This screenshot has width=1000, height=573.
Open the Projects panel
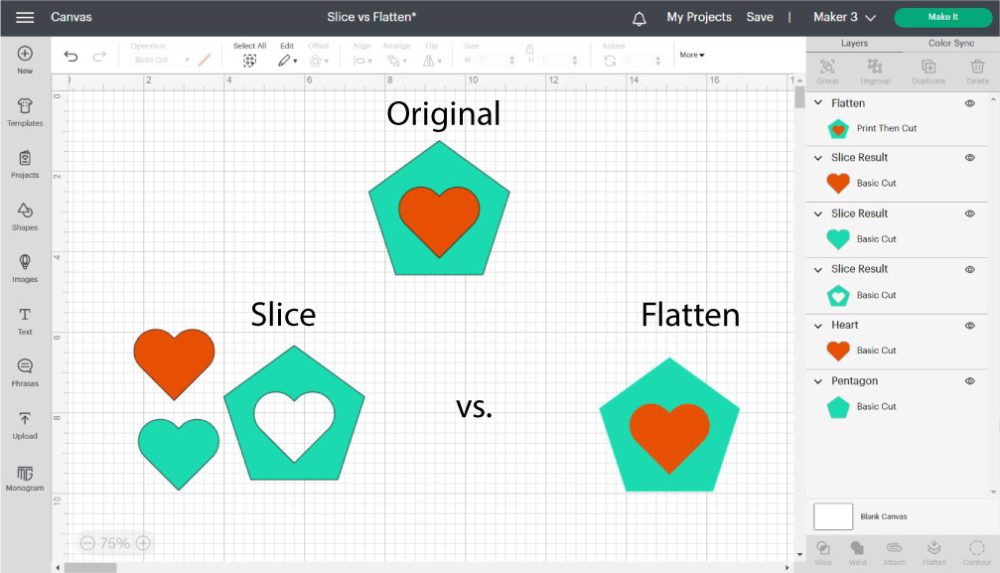[x=25, y=164]
